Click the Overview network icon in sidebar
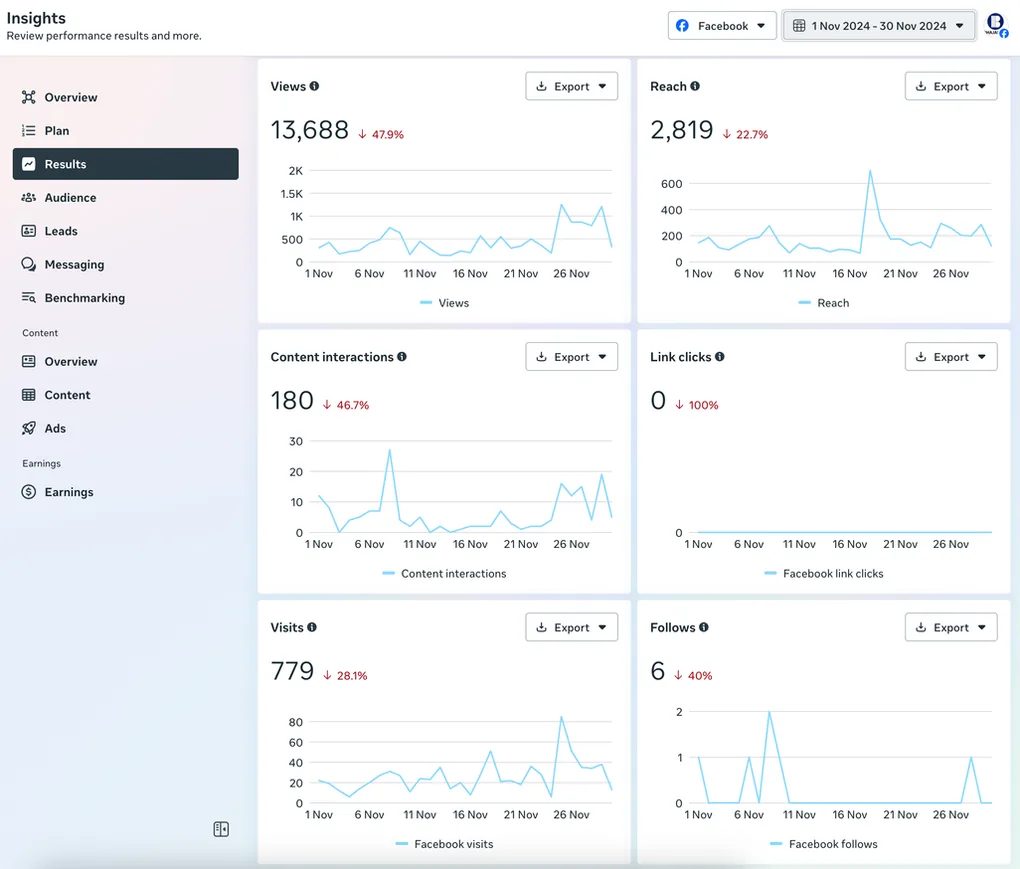This screenshot has height=869, width=1020. click(x=29, y=97)
